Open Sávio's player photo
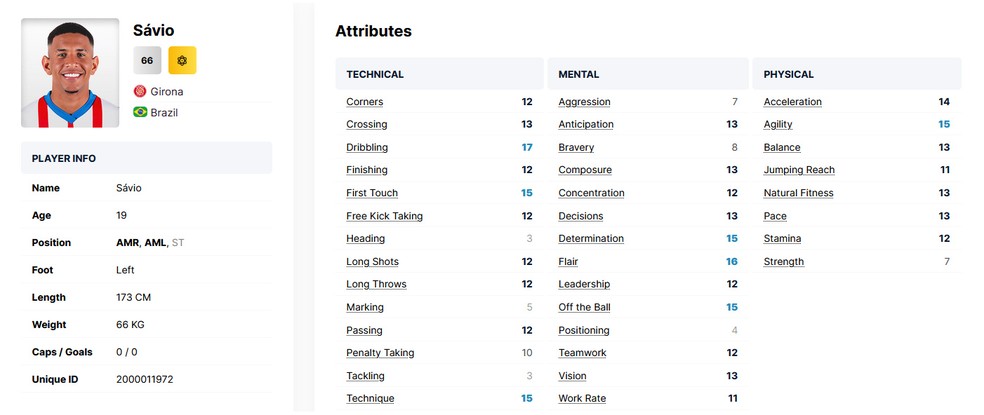Screen dimensions: 984x415 (69, 73)
